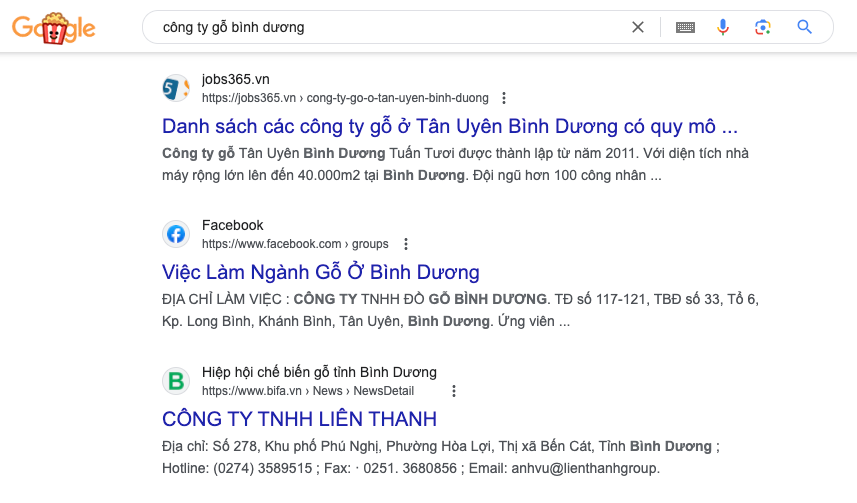857x503 pixels.
Task: Open the more options menu for jobs365.vn result
Action: [503, 98]
